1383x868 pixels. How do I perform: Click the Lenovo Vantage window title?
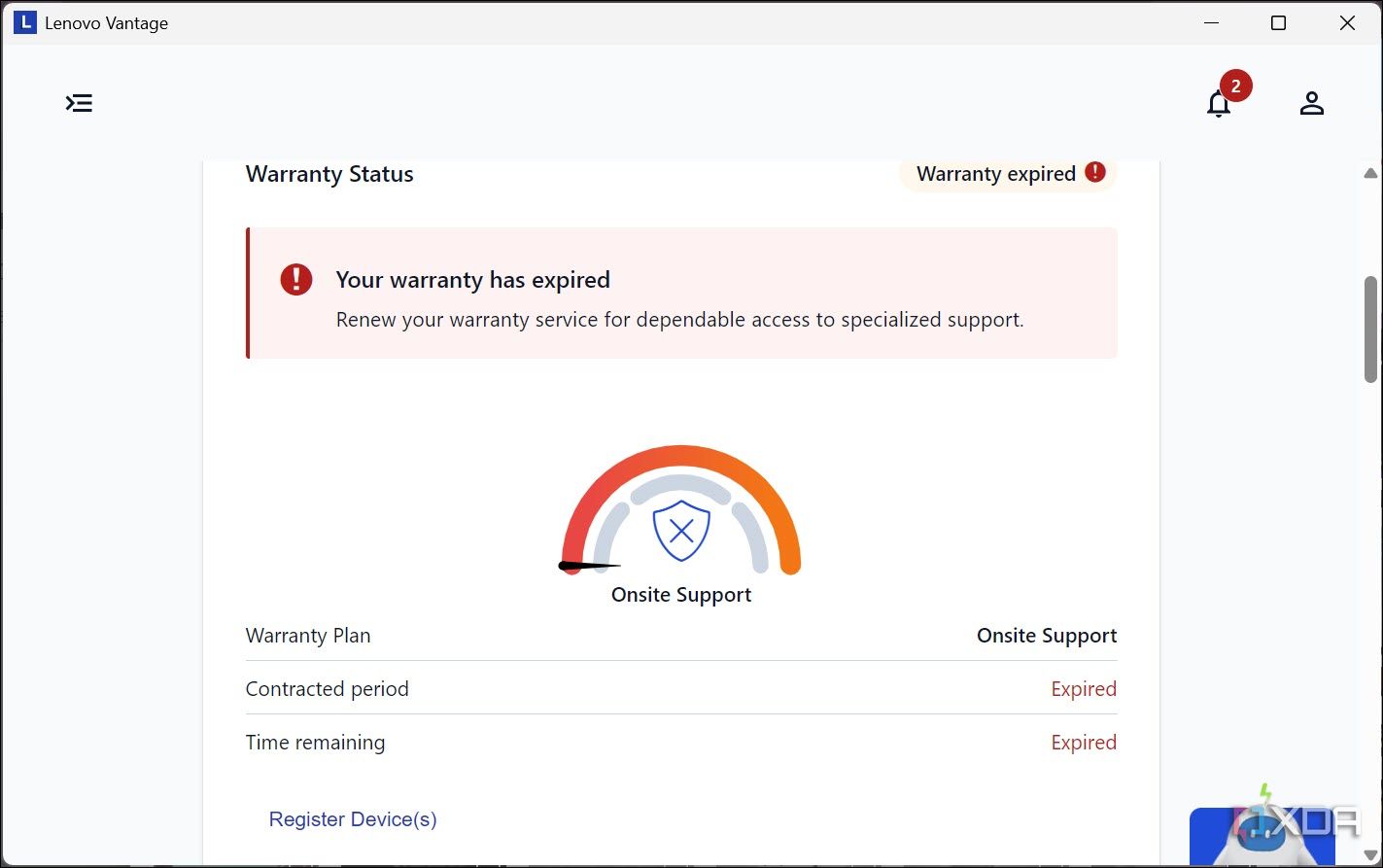(107, 23)
